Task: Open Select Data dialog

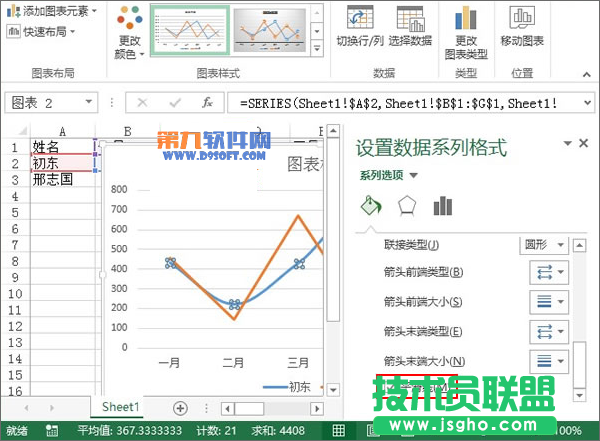Action: coord(410,25)
